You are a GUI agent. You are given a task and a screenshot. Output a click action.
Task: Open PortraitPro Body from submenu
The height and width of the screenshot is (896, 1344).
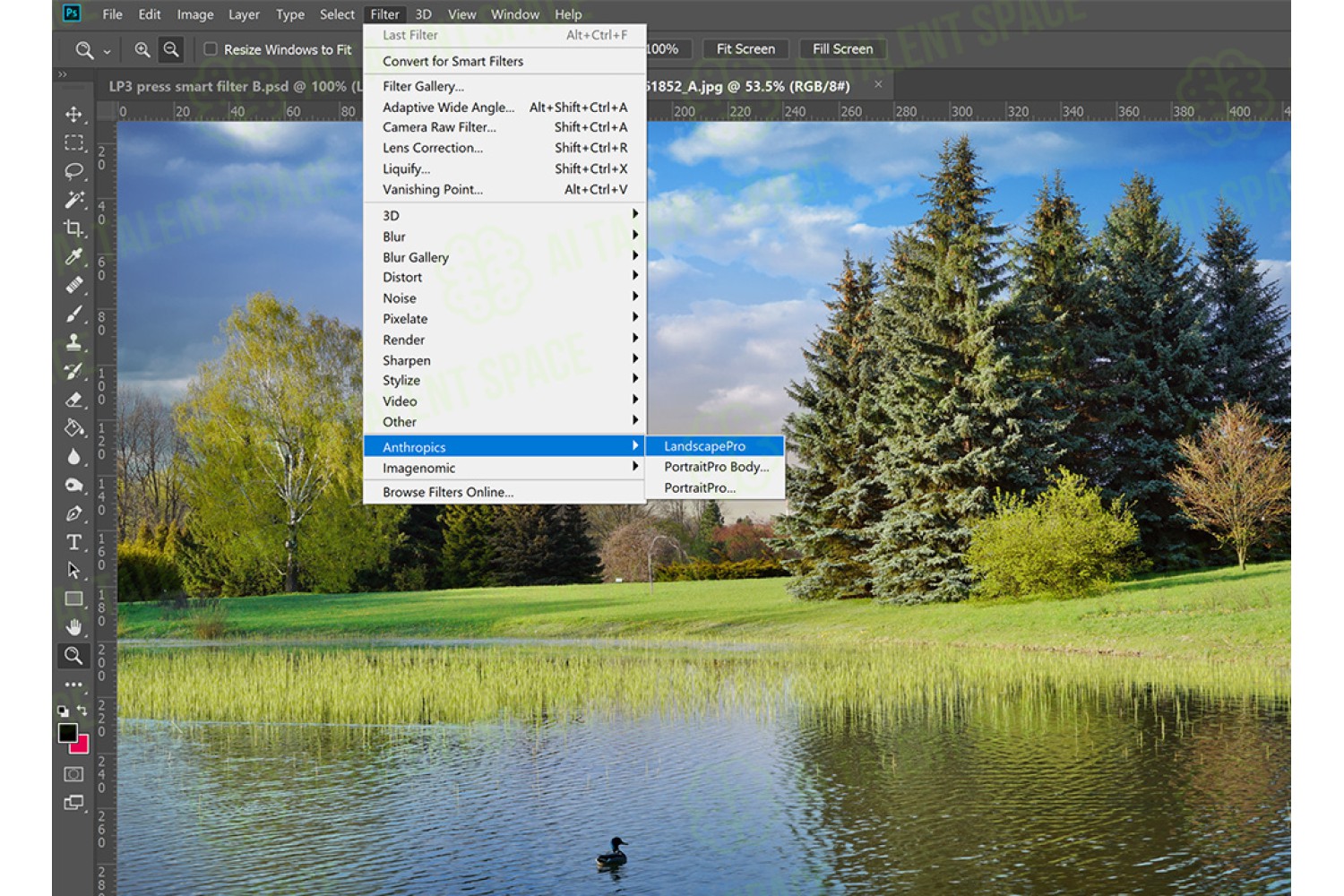coord(715,467)
